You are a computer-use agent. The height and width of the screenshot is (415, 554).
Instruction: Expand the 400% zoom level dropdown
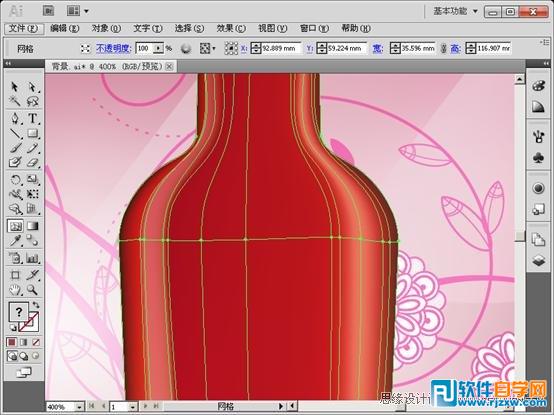click(79, 407)
